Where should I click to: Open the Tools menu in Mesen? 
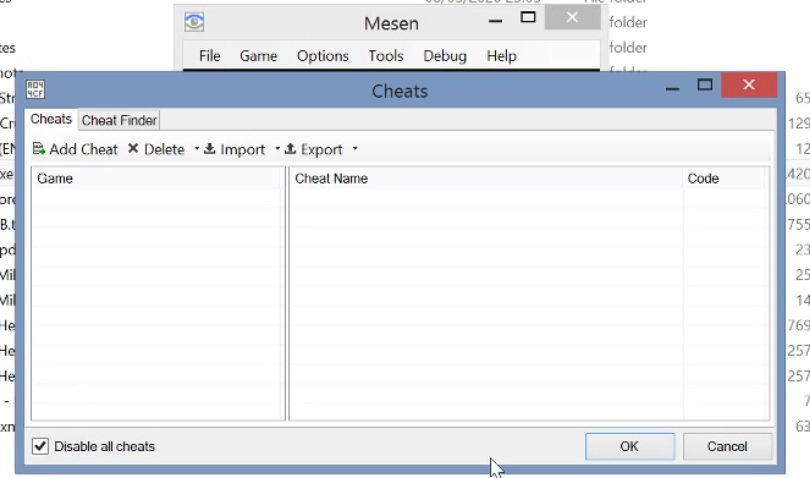click(x=385, y=56)
